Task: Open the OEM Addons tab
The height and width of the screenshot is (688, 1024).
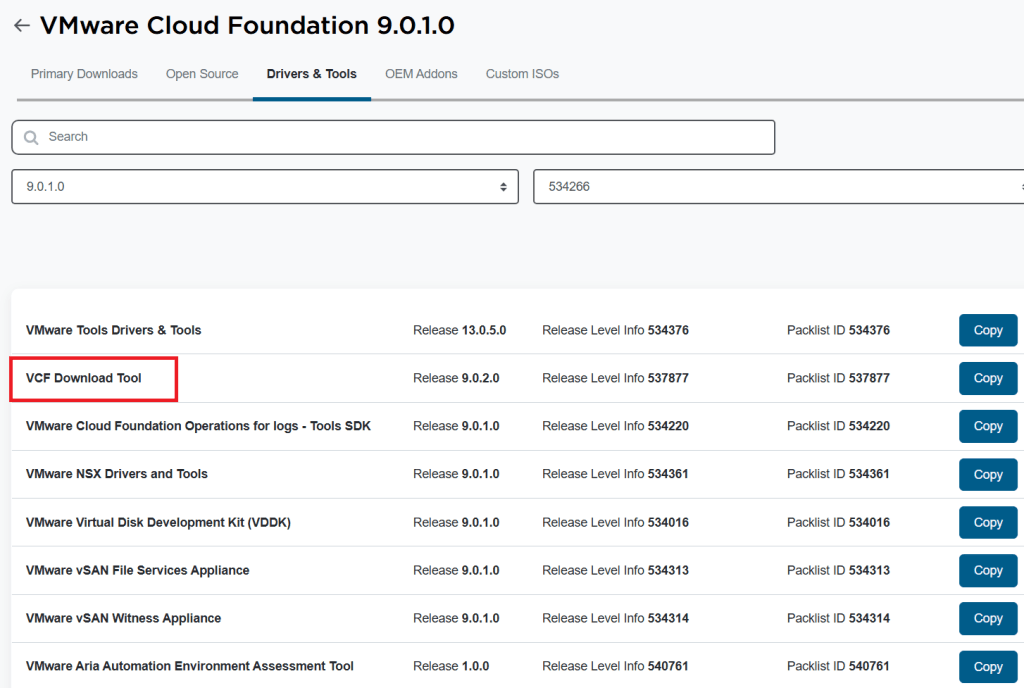Action: point(421,74)
